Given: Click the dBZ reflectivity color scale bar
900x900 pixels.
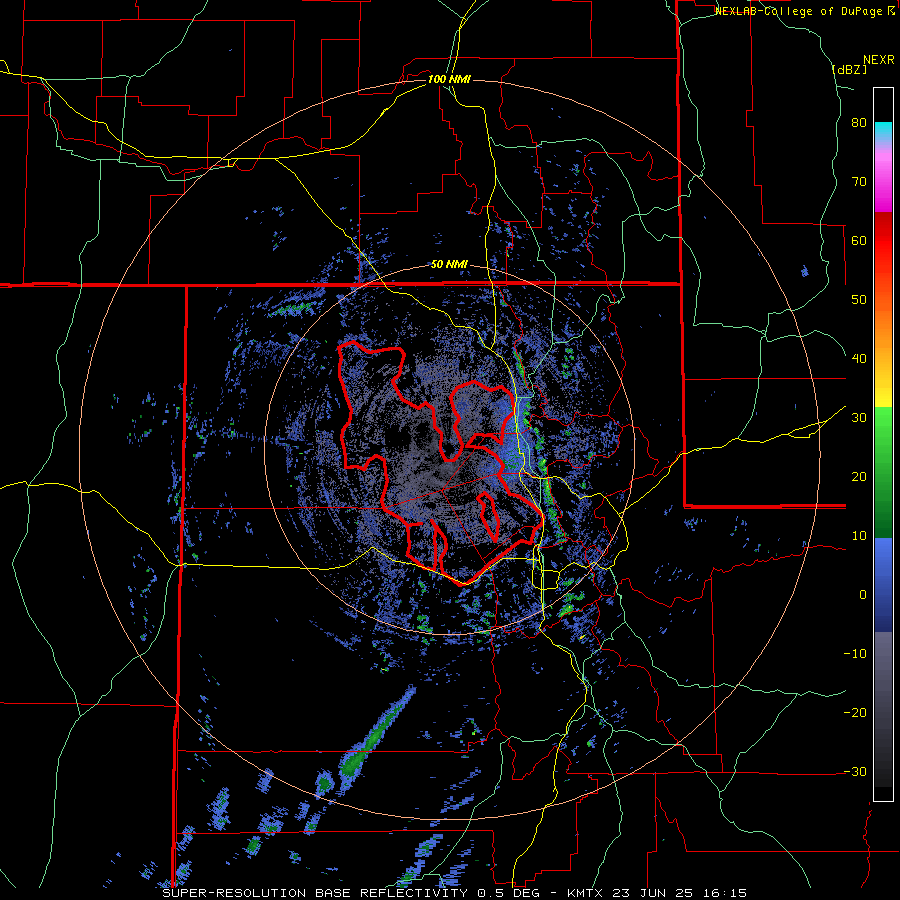Looking at the screenshot, I should pos(883,444).
